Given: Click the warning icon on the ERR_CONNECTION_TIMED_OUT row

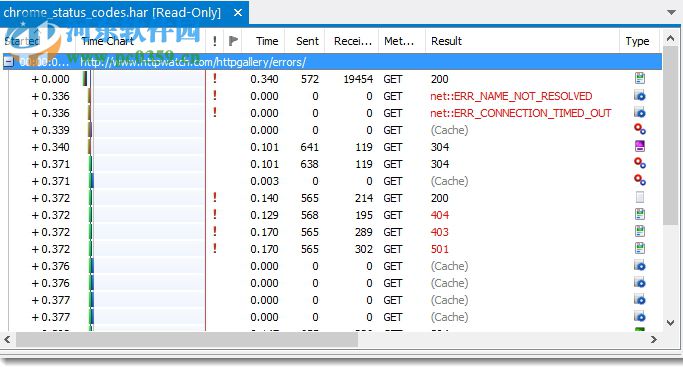Looking at the screenshot, I should click(x=215, y=113).
